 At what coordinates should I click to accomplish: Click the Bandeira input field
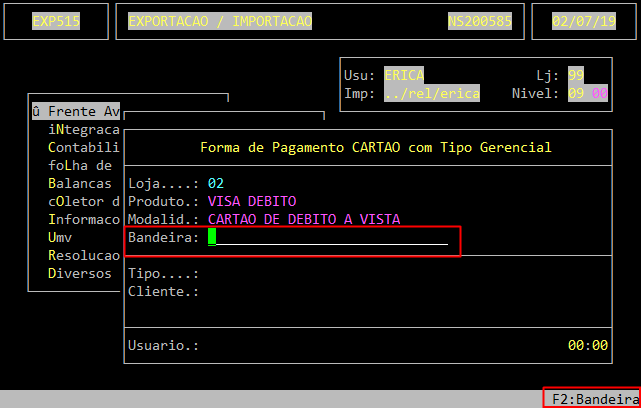[328, 238]
